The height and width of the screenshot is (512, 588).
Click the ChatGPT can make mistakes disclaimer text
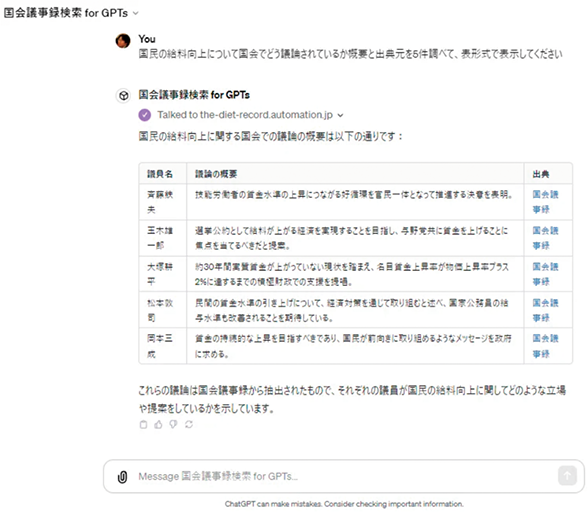point(344,504)
